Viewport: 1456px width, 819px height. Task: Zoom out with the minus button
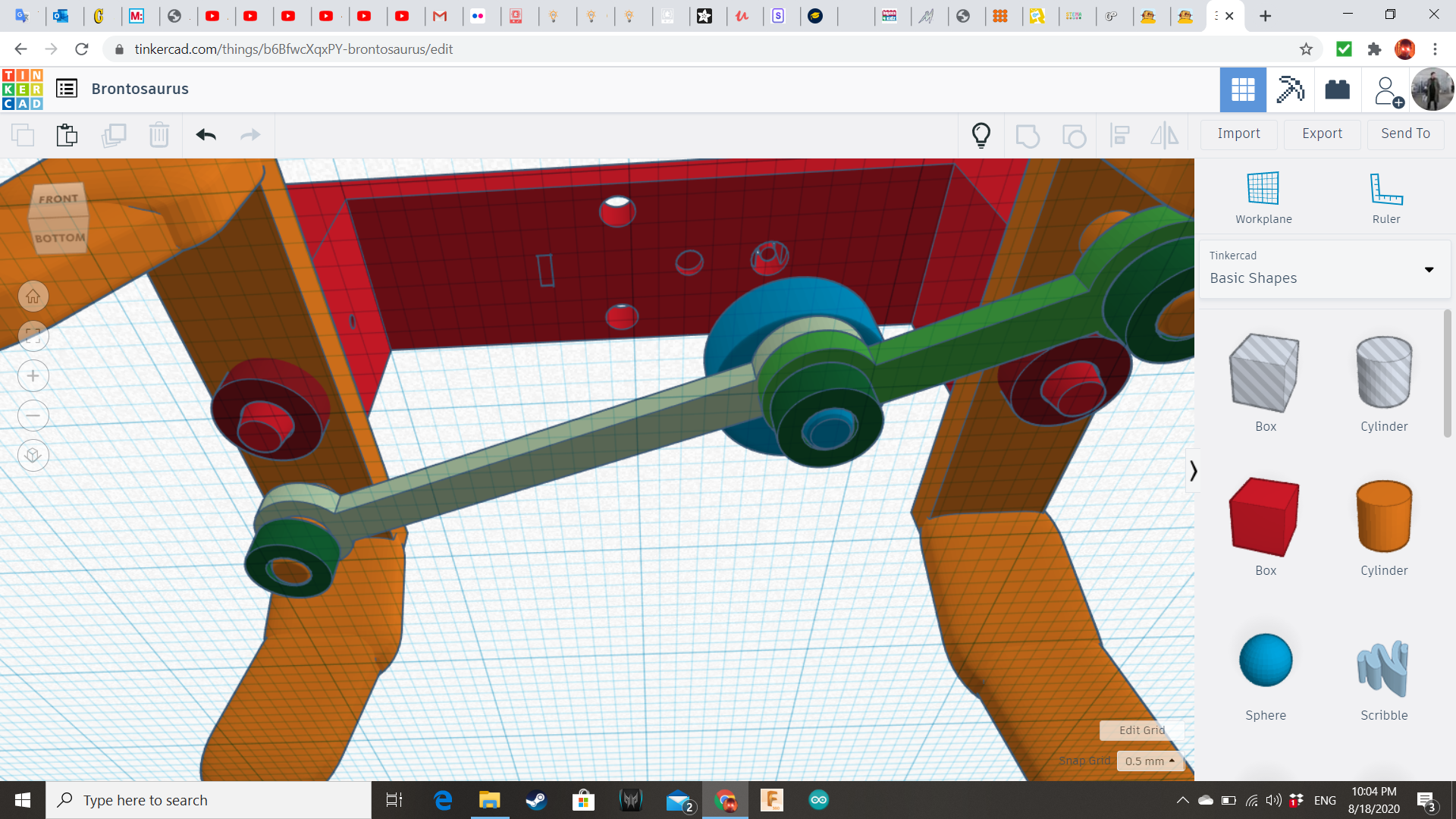point(33,416)
